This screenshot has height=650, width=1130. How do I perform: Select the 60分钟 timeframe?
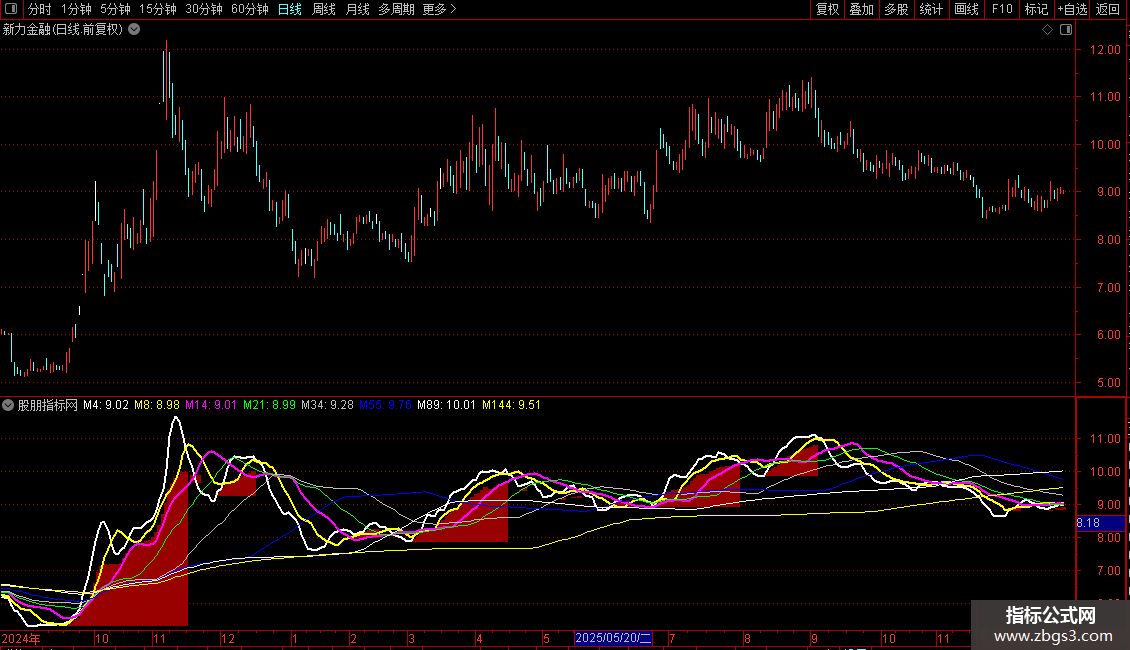[x=249, y=9]
